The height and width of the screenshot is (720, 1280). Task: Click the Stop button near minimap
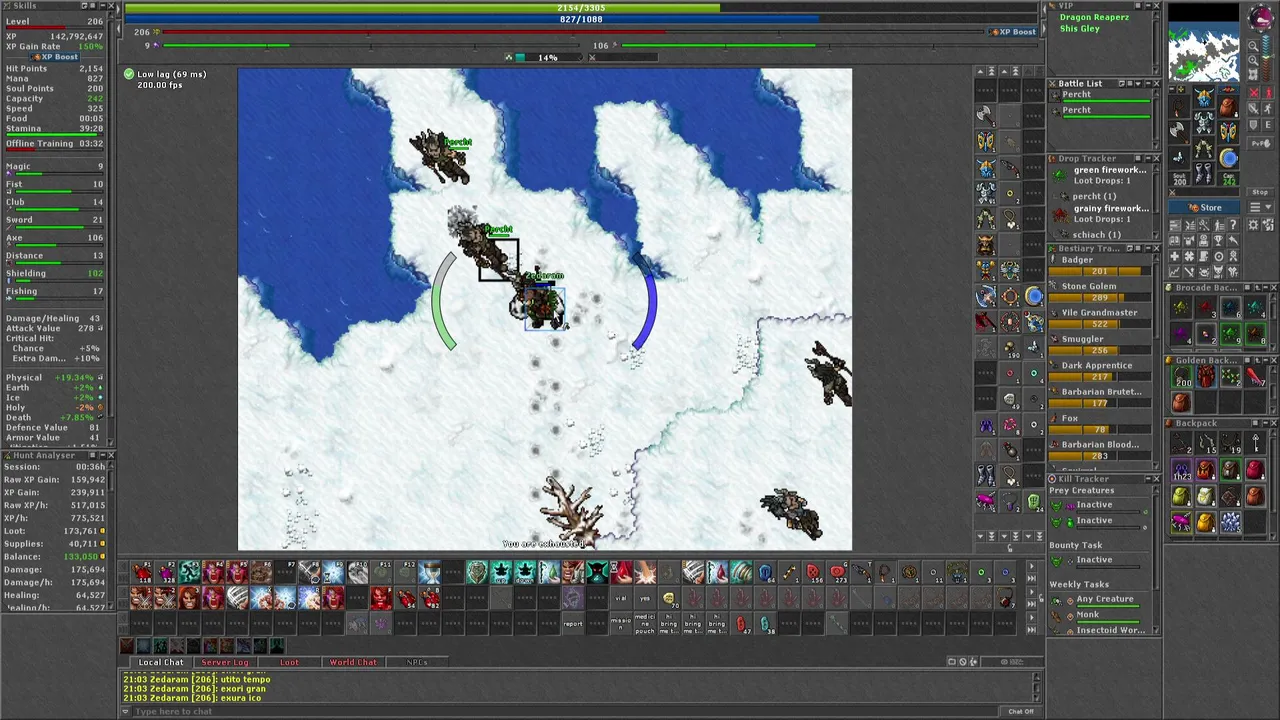pyautogui.click(x=1259, y=192)
